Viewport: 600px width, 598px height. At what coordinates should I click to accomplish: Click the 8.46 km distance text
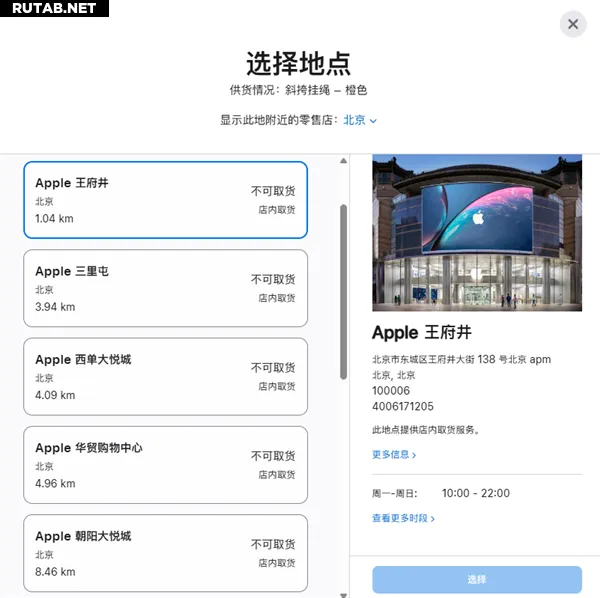(x=55, y=572)
